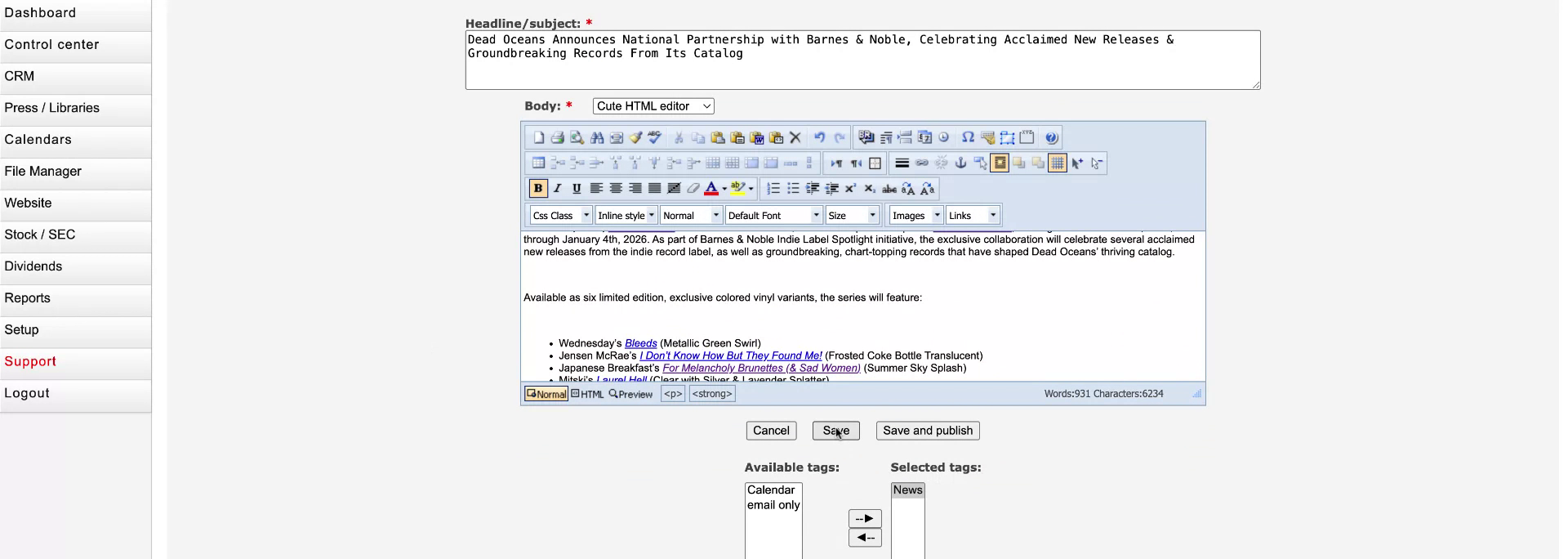Insert special character with Omega icon
This screenshot has width=1568, height=559.
click(x=968, y=137)
